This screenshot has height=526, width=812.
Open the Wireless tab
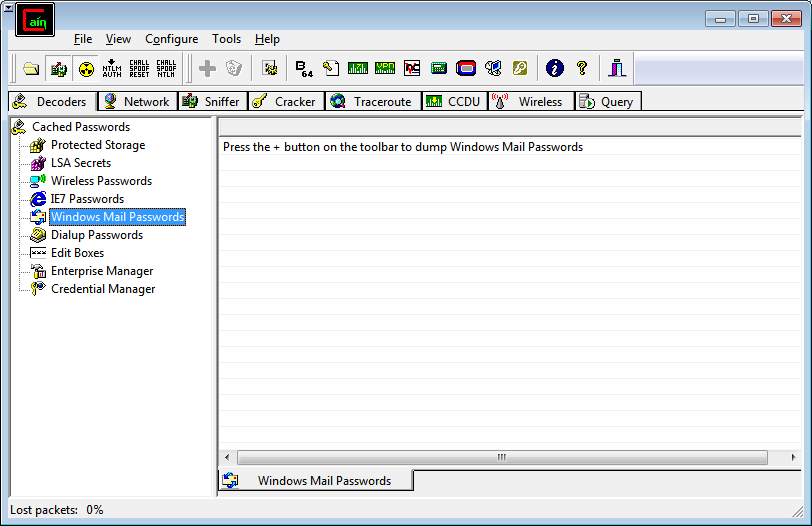click(530, 101)
